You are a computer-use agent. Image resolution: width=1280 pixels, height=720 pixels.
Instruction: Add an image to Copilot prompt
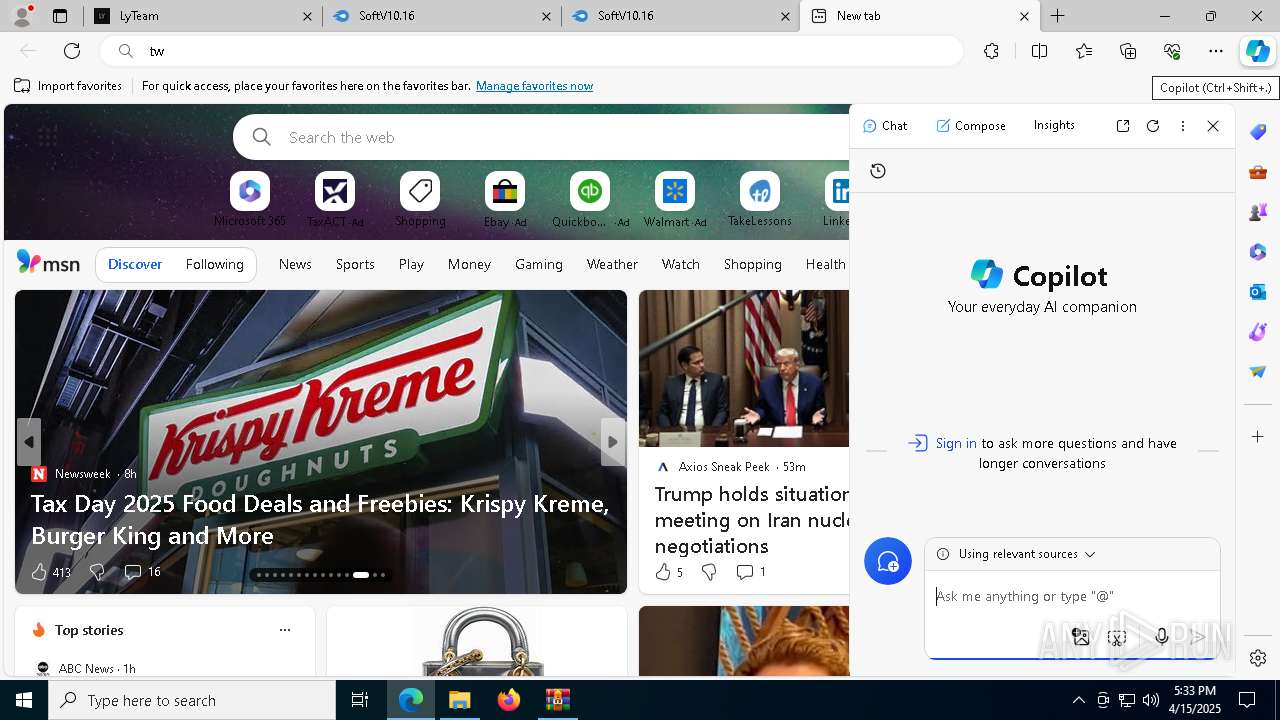1080,636
